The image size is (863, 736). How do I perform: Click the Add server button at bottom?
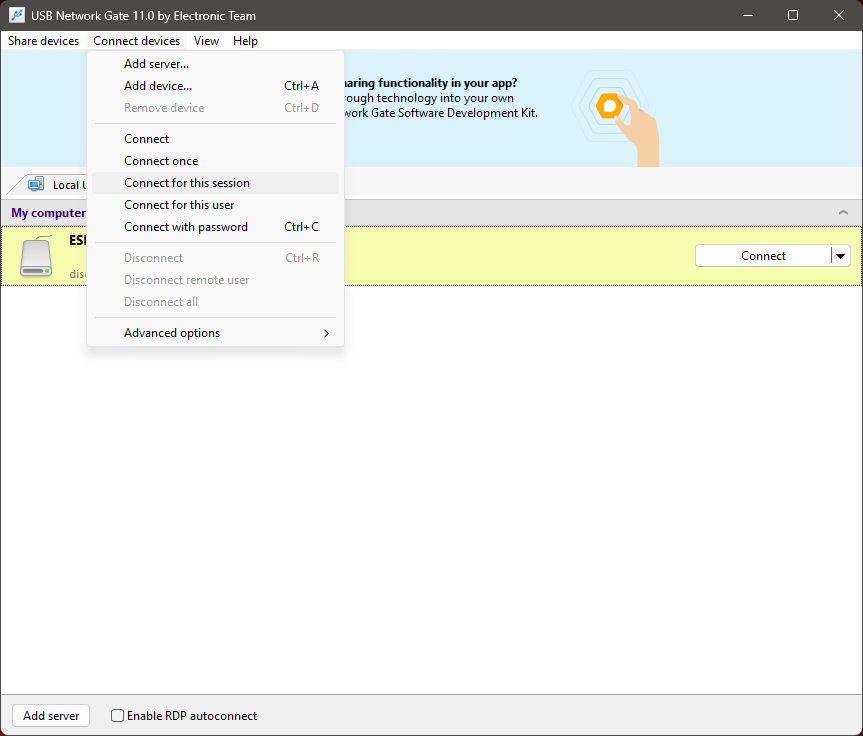coord(51,716)
